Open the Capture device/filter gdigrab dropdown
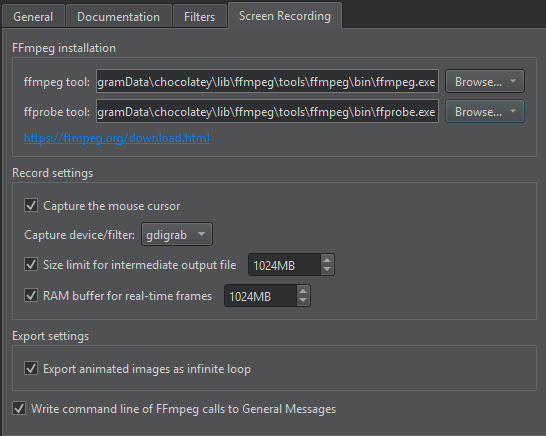Viewport: 546px width, 436px height. [x=177, y=234]
